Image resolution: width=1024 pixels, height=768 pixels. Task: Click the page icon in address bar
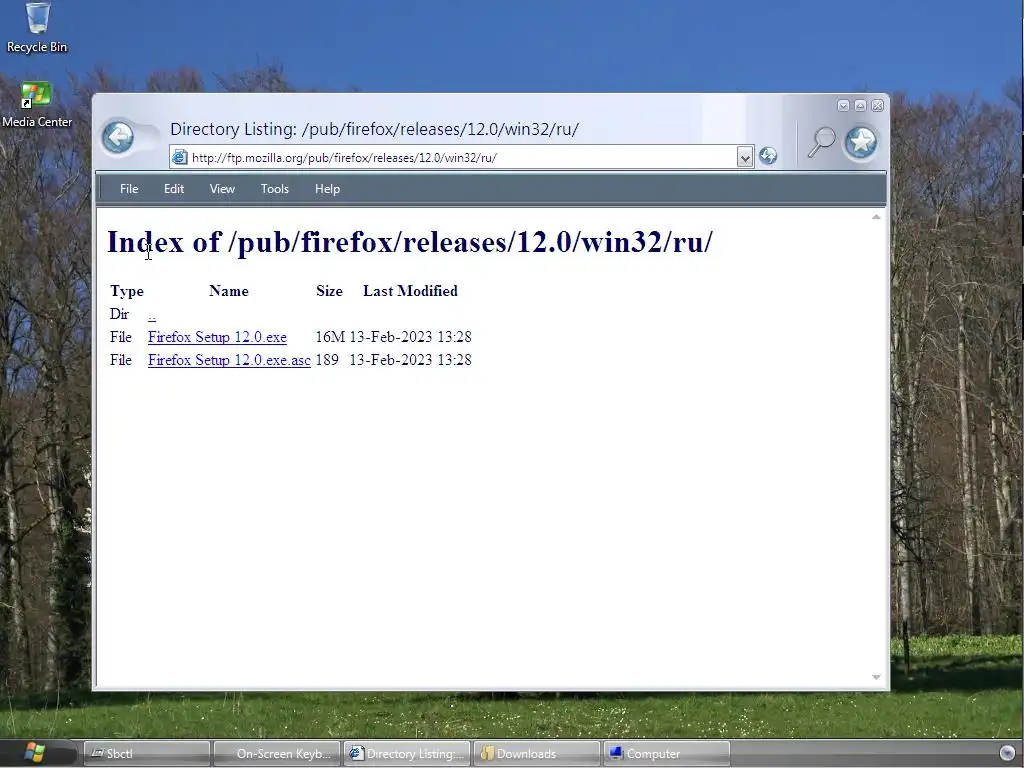[180, 157]
